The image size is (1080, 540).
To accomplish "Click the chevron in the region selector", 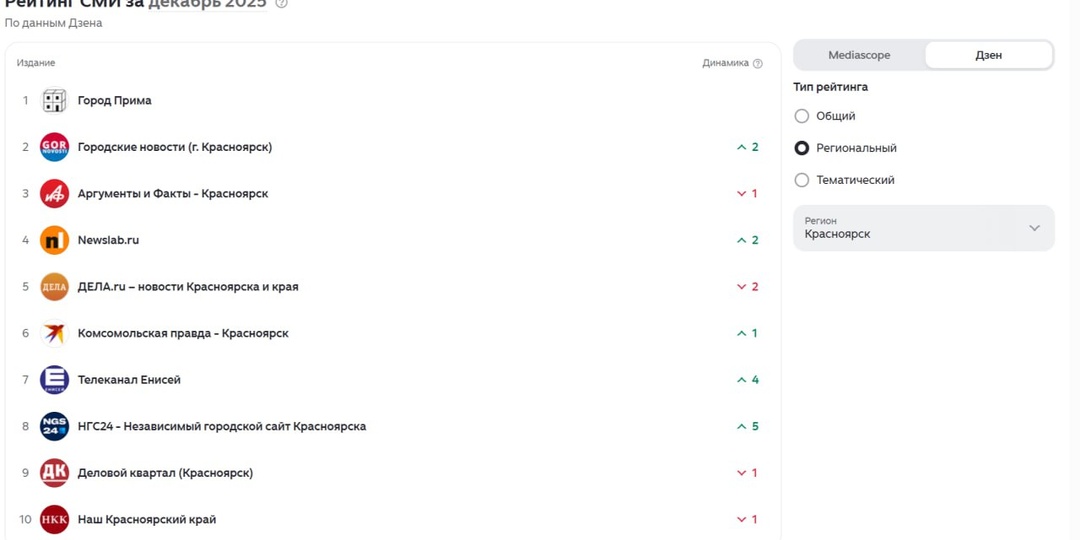I will (1035, 228).
